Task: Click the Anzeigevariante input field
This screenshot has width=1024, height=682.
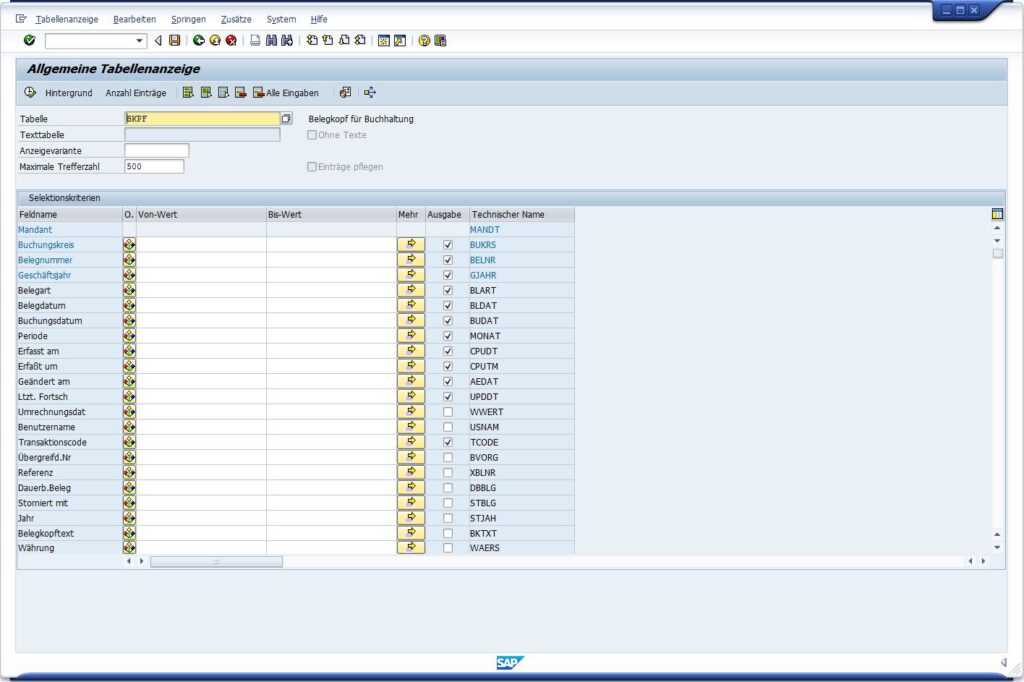Action: (157, 150)
